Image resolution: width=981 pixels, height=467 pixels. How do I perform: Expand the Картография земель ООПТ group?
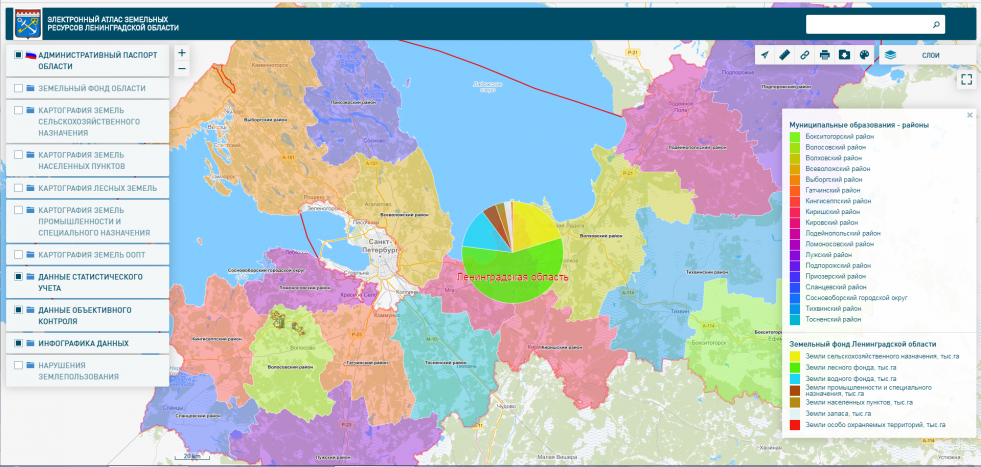(30, 254)
